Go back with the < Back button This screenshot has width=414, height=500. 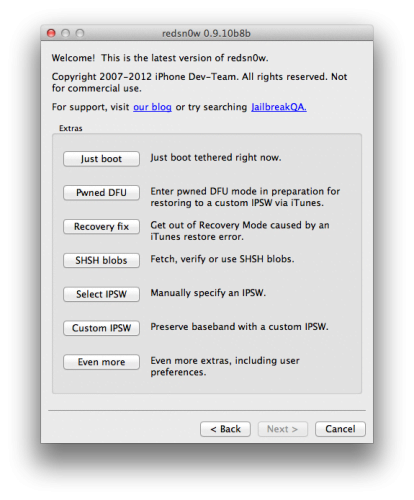[225, 429]
